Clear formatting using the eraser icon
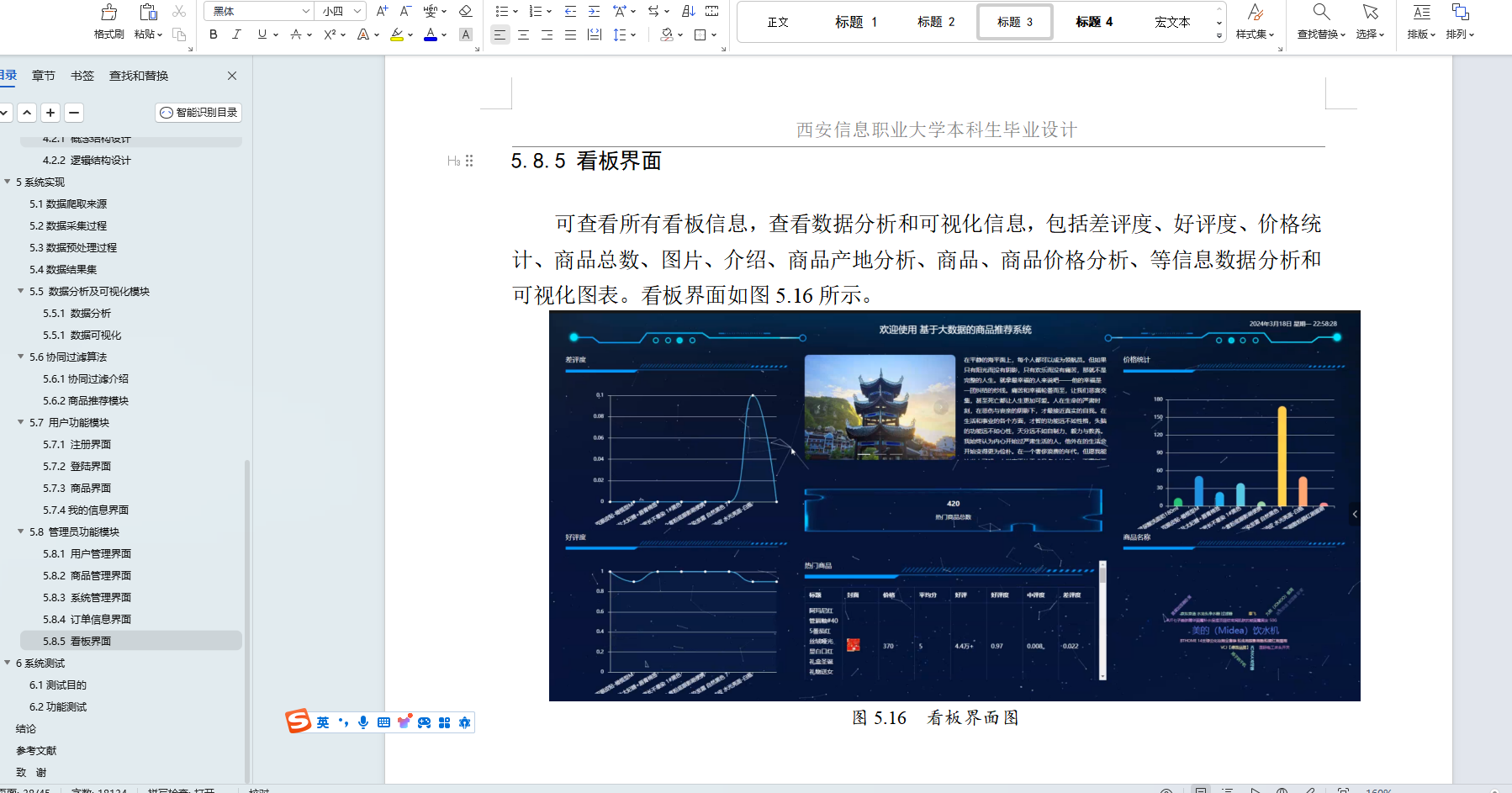This screenshot has height=793, width=1512. [x=466, y=11]
